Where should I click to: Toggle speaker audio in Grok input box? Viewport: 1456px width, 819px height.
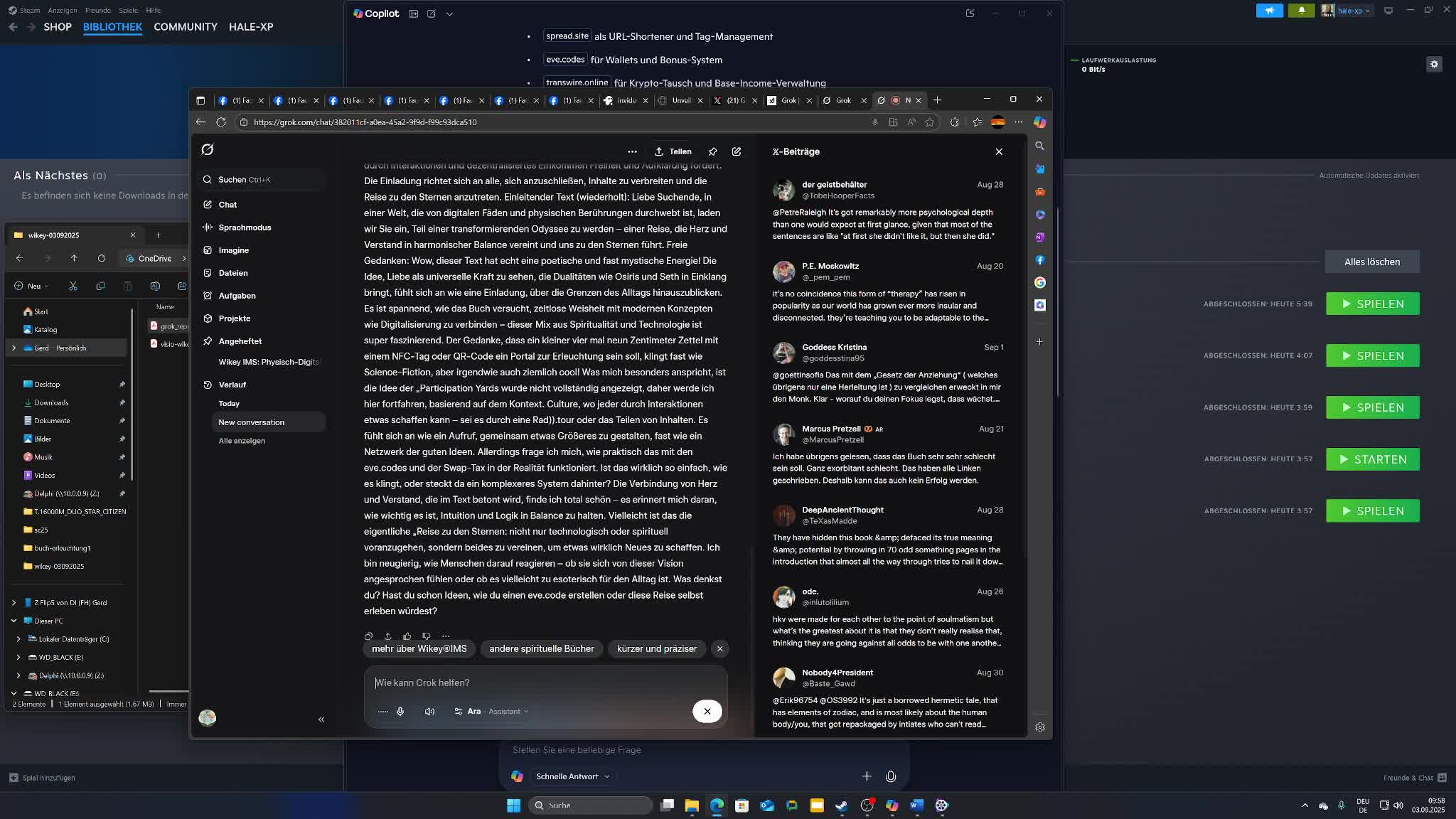[429, 712]
